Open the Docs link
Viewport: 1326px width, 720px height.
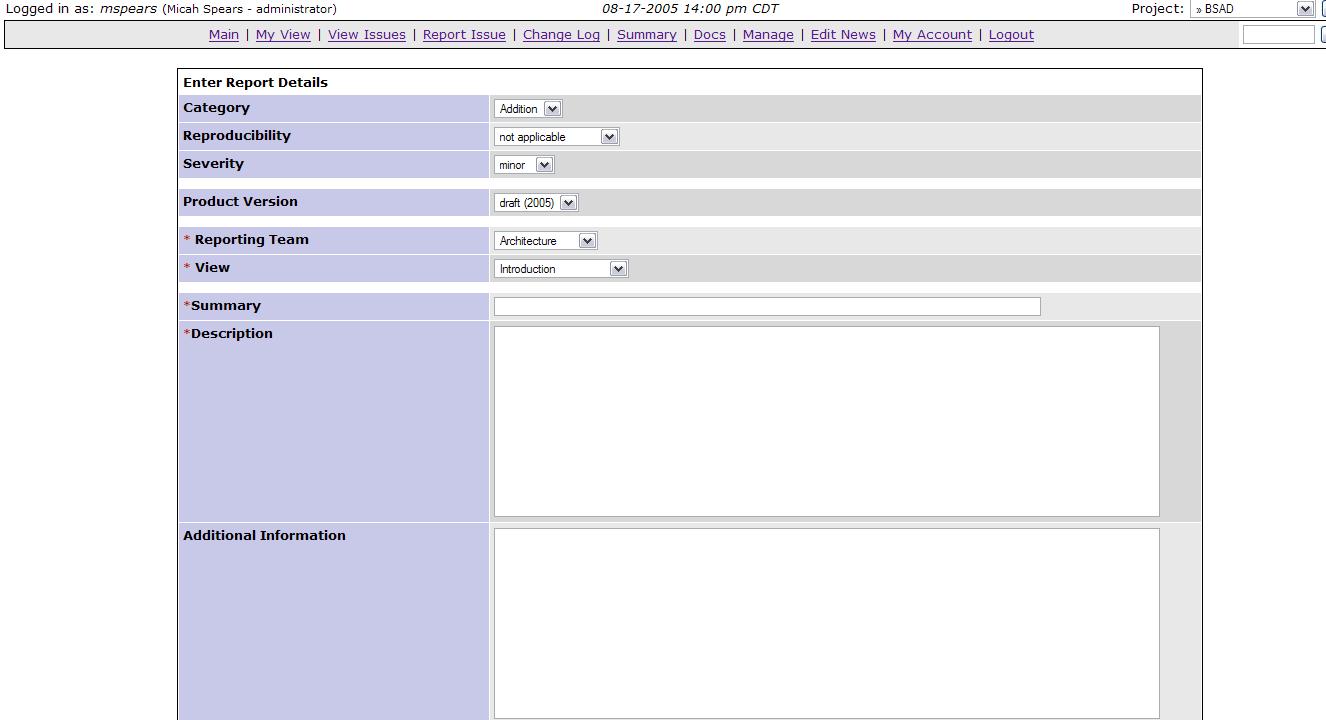pyautogui.click(x=709, y=35)
